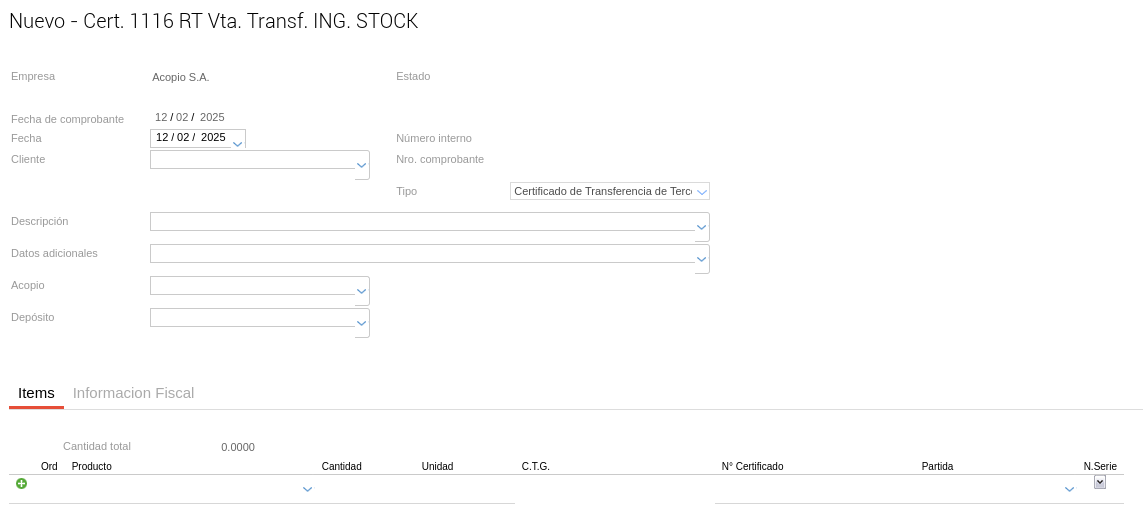This screenshot has width=1143, height=517.
Task: Expand the Datos adicionales field arrow
Action: click(702, 260)
